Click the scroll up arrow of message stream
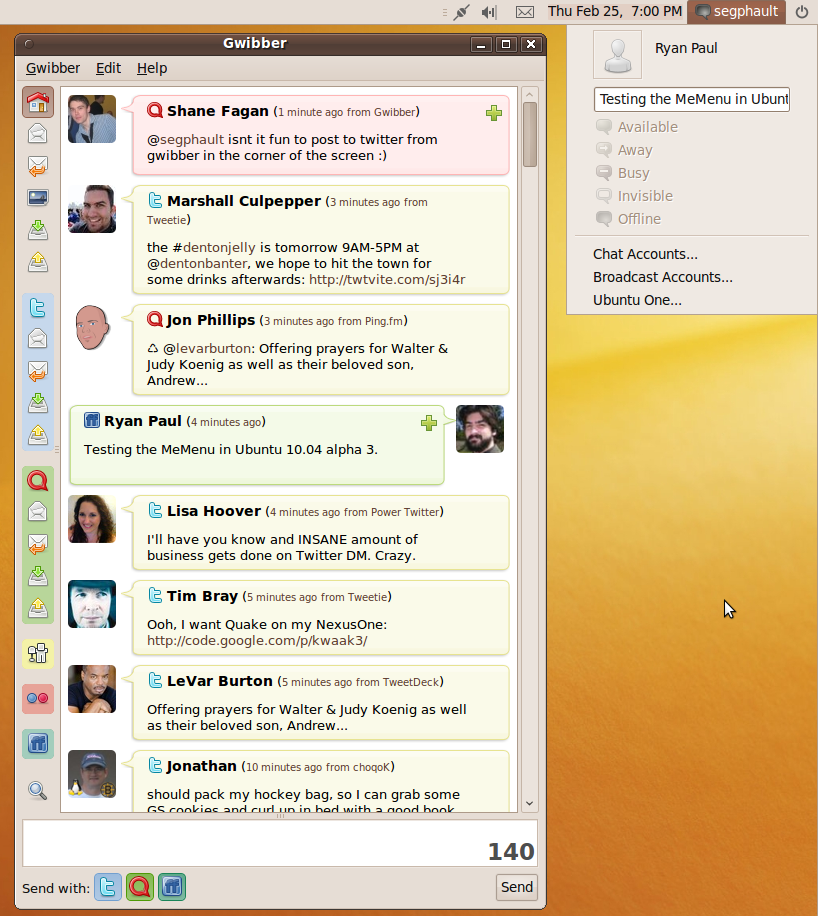This screenshot has width=818, height=916. click(530, 94)
